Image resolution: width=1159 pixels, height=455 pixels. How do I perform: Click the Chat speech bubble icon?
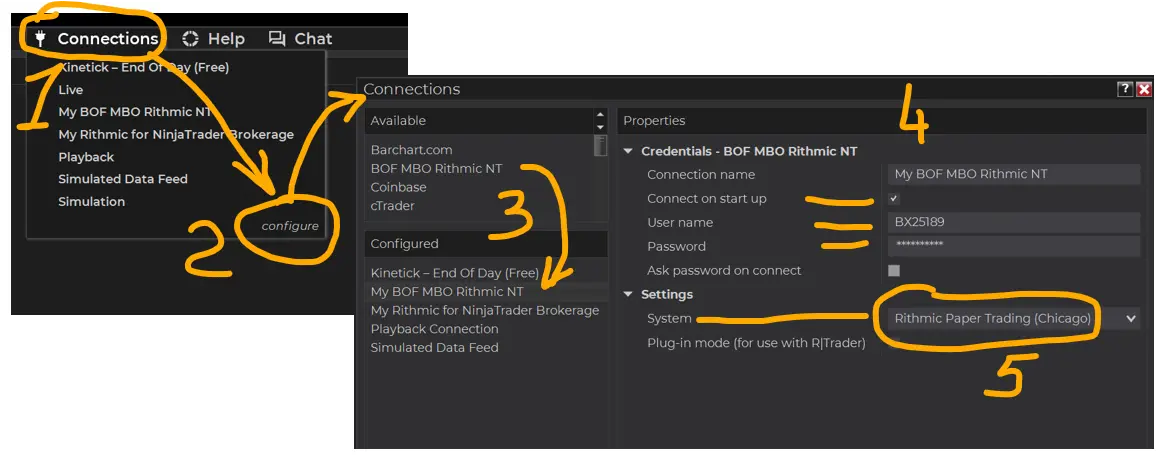tap(277, 39)
